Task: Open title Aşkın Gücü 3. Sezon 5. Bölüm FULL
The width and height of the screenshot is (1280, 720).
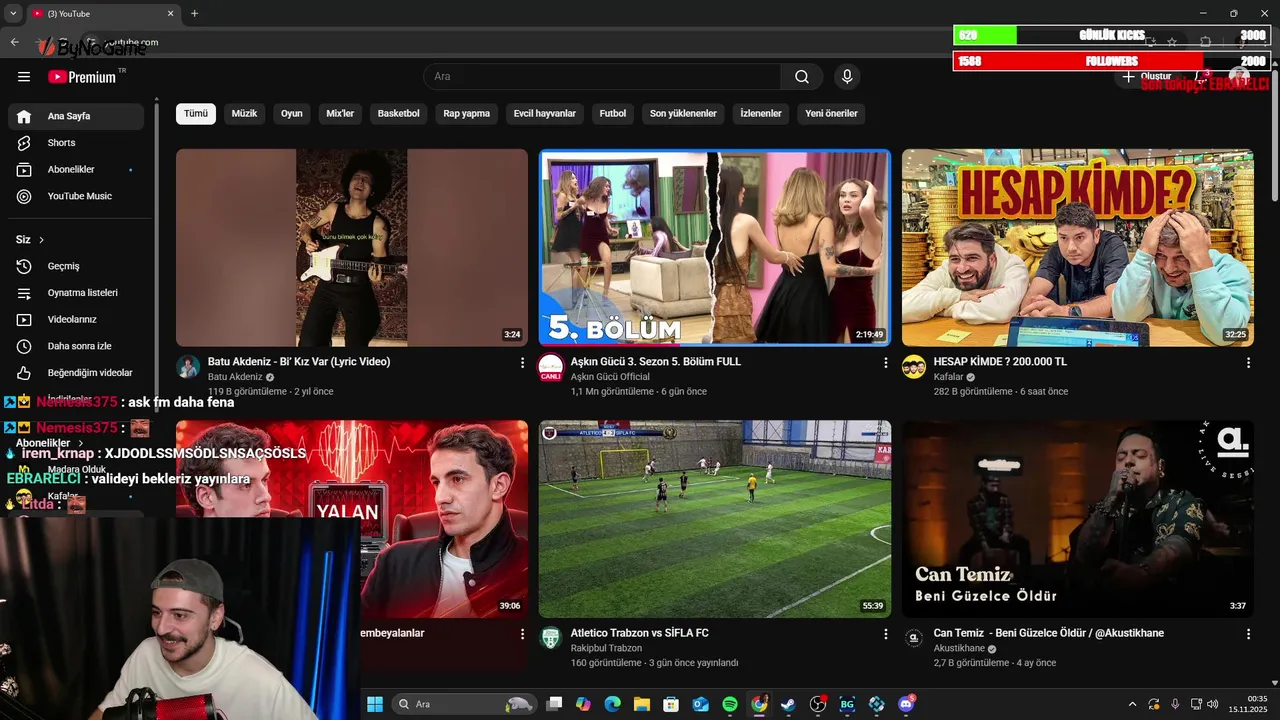Action: coord(656,361)
